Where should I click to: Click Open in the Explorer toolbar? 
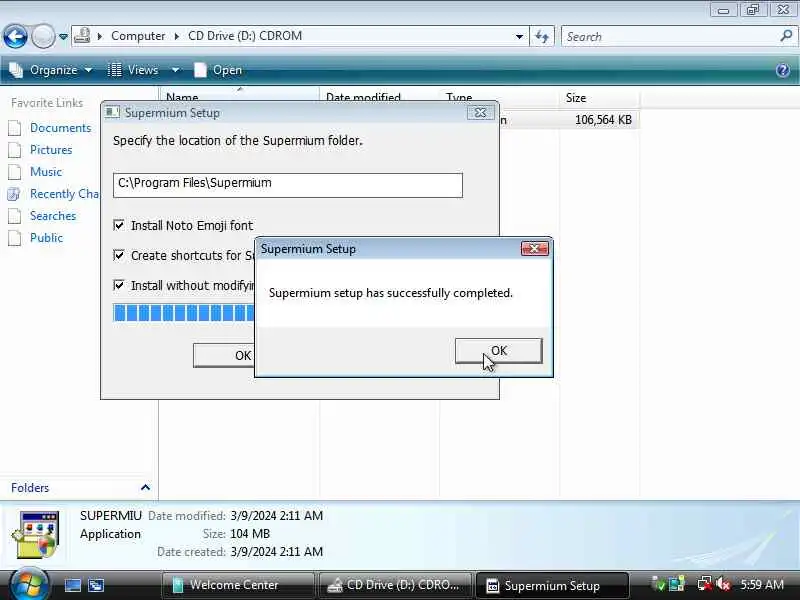pyautogui.click(x=218, y=70)
